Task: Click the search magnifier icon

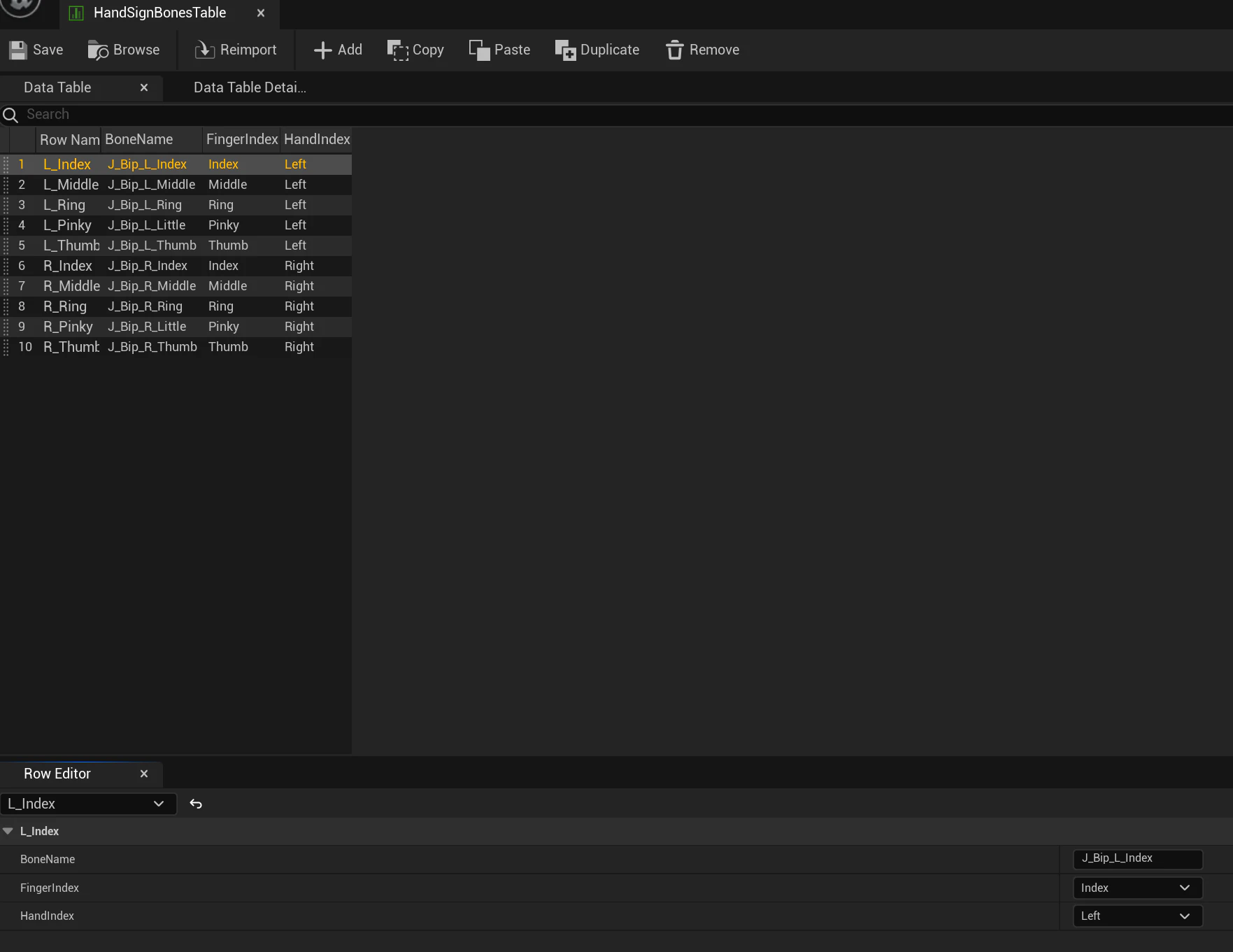Action: pyautogui.click(x=10, y=115)
